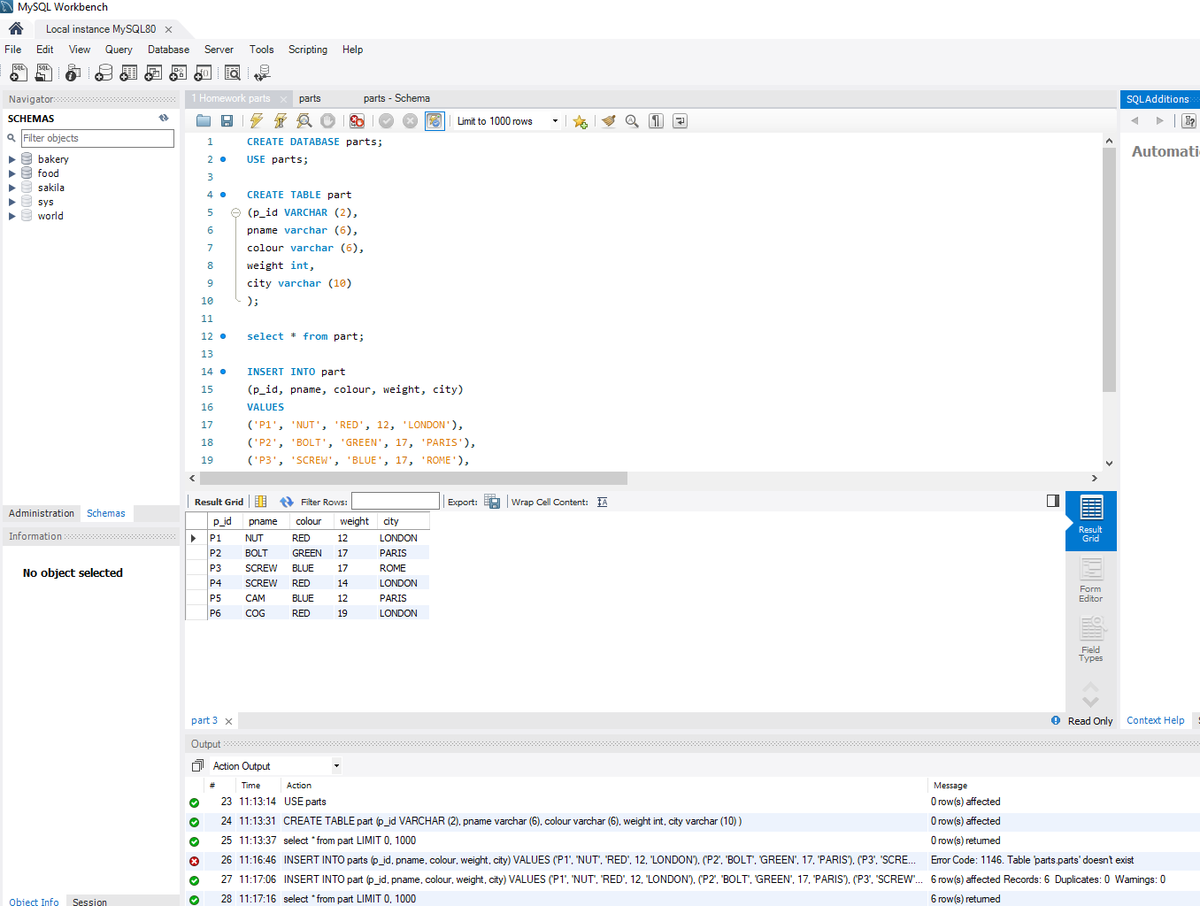Switch to the parts - Schema tab
Screen dimensions: 1200x906
[x=397, y=98]
